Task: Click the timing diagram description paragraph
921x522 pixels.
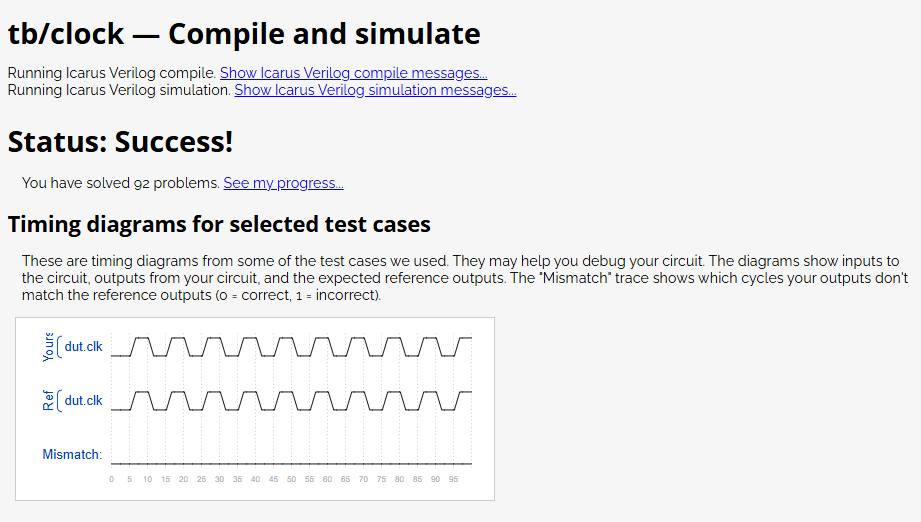Action: tap(465, 278)
